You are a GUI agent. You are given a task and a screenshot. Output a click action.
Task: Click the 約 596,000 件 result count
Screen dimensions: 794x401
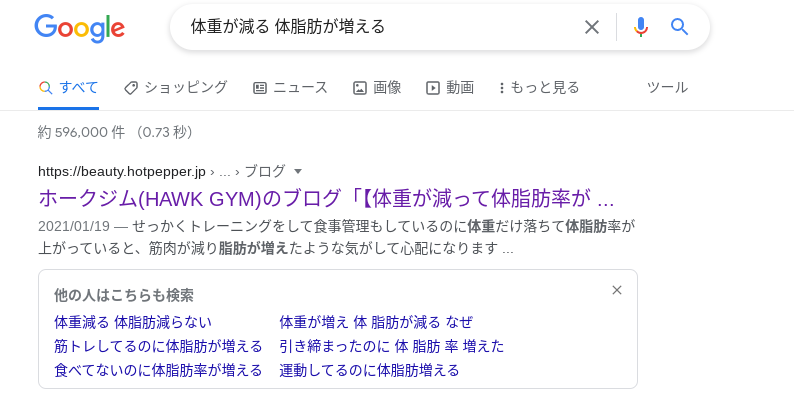tap(81, 133)
